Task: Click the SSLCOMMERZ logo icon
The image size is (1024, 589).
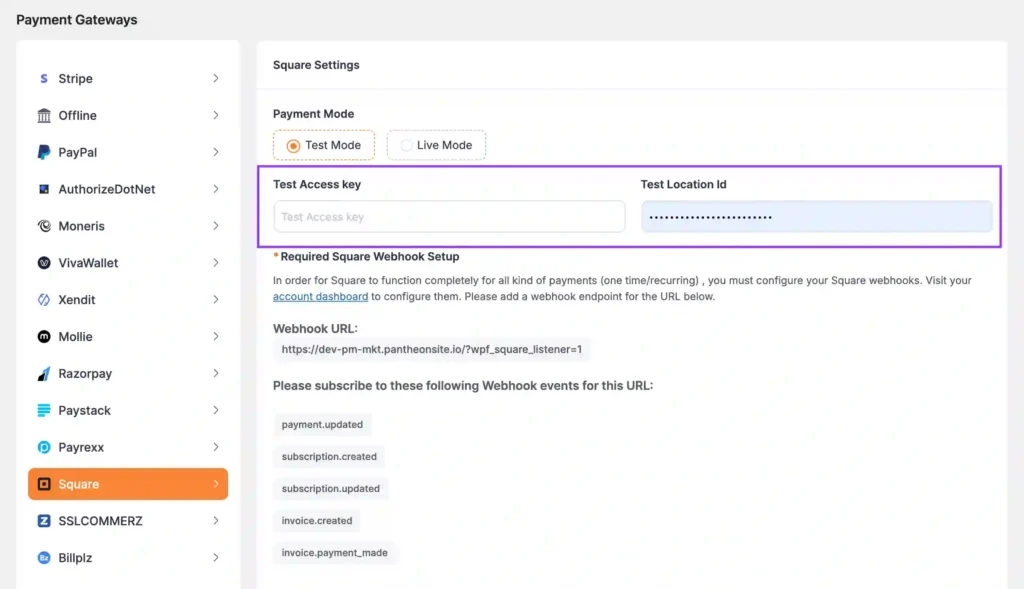Action: click(x=44, y=521)
